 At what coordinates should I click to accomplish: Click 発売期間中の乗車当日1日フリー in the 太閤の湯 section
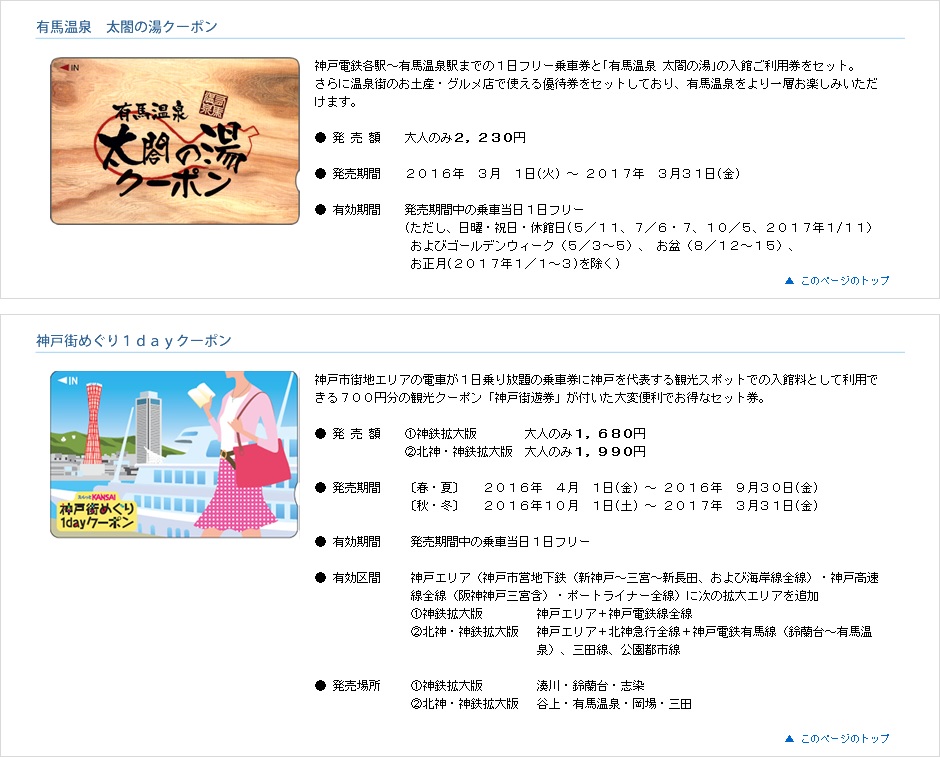pyautogui.click(x=494, y=210)
